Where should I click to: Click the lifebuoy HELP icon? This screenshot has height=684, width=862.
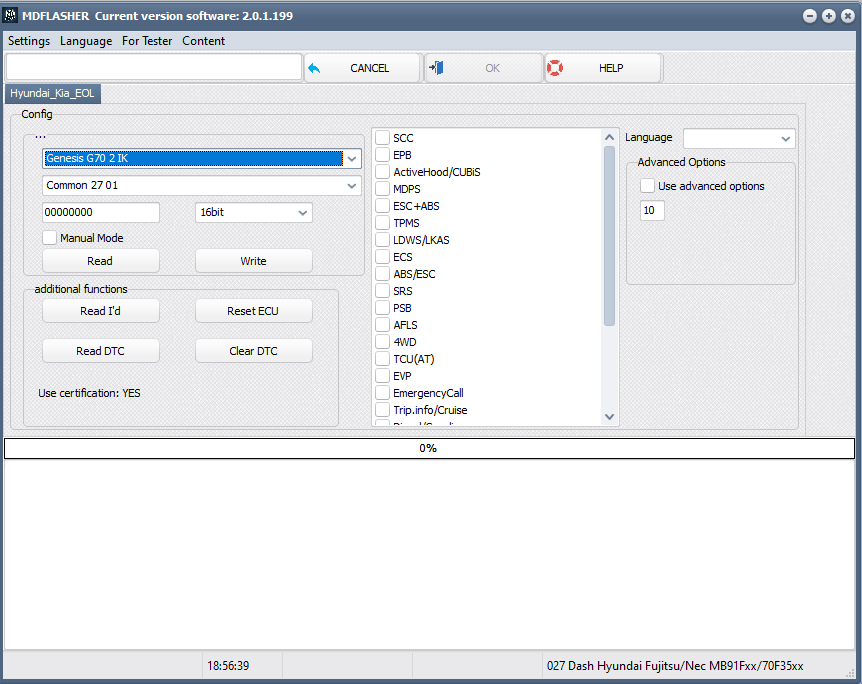[555, 68]
